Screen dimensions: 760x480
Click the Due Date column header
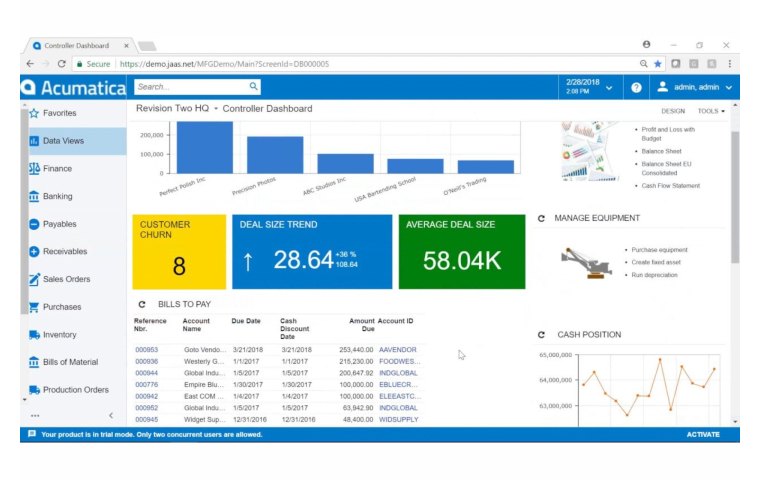click(246, 321)
